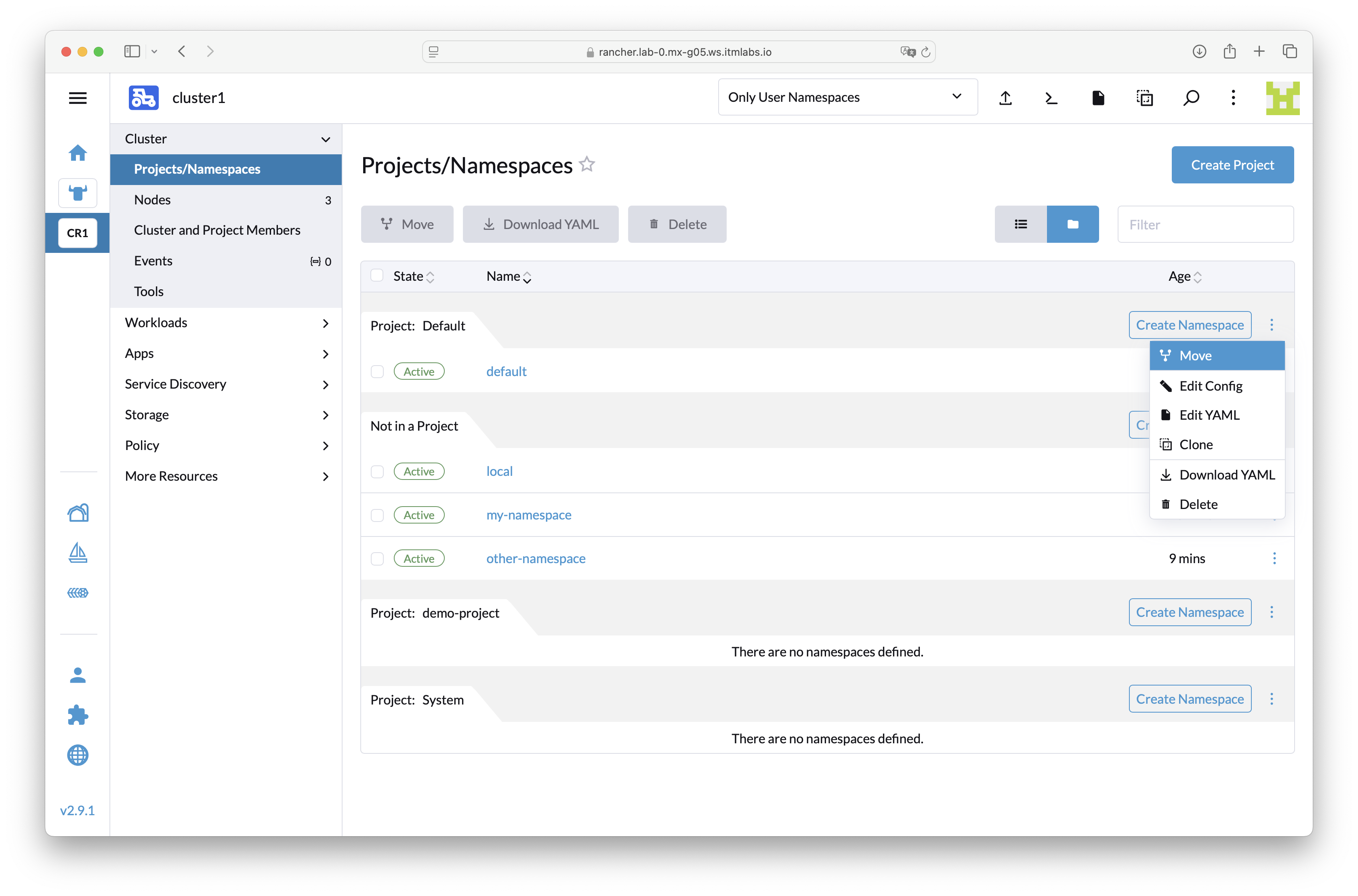Click the Import YAML upload icon

pyautogui.click(x=1005, y=98)
